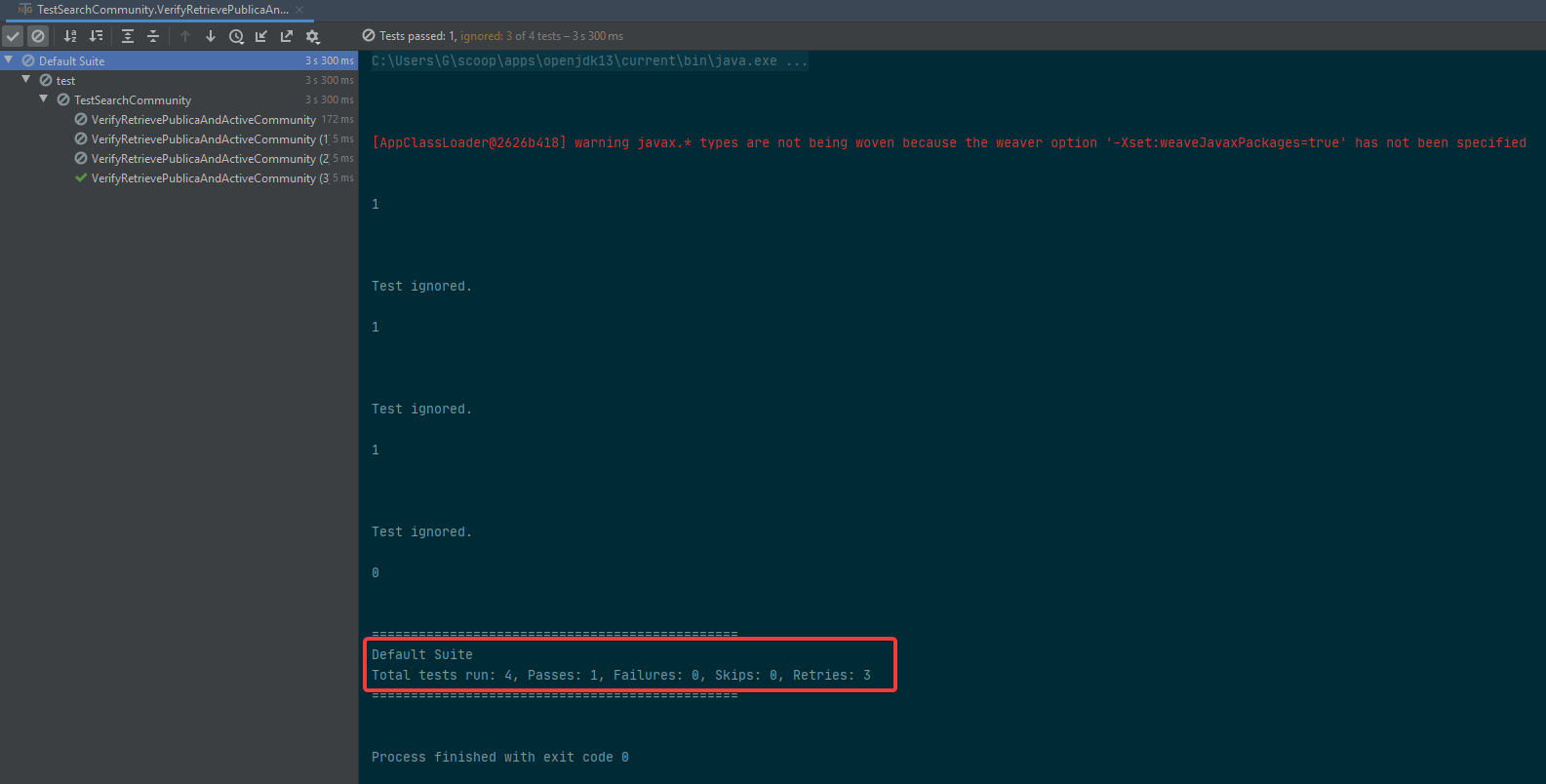Close the TestSearchCommunity run tab
The width and height of the screenshot is (1546, 784).
[x=299, y=10]
